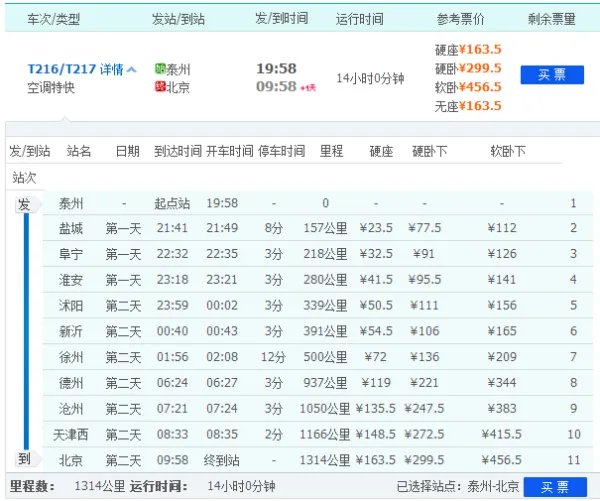600x501 pixels.
Task: Select the 硬卧¥299.5 price option
Action: click(x=468, y=68)
